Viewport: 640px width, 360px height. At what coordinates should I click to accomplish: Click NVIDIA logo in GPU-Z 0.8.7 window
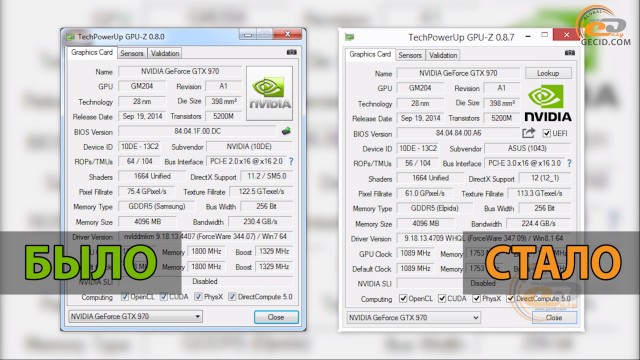548,103
